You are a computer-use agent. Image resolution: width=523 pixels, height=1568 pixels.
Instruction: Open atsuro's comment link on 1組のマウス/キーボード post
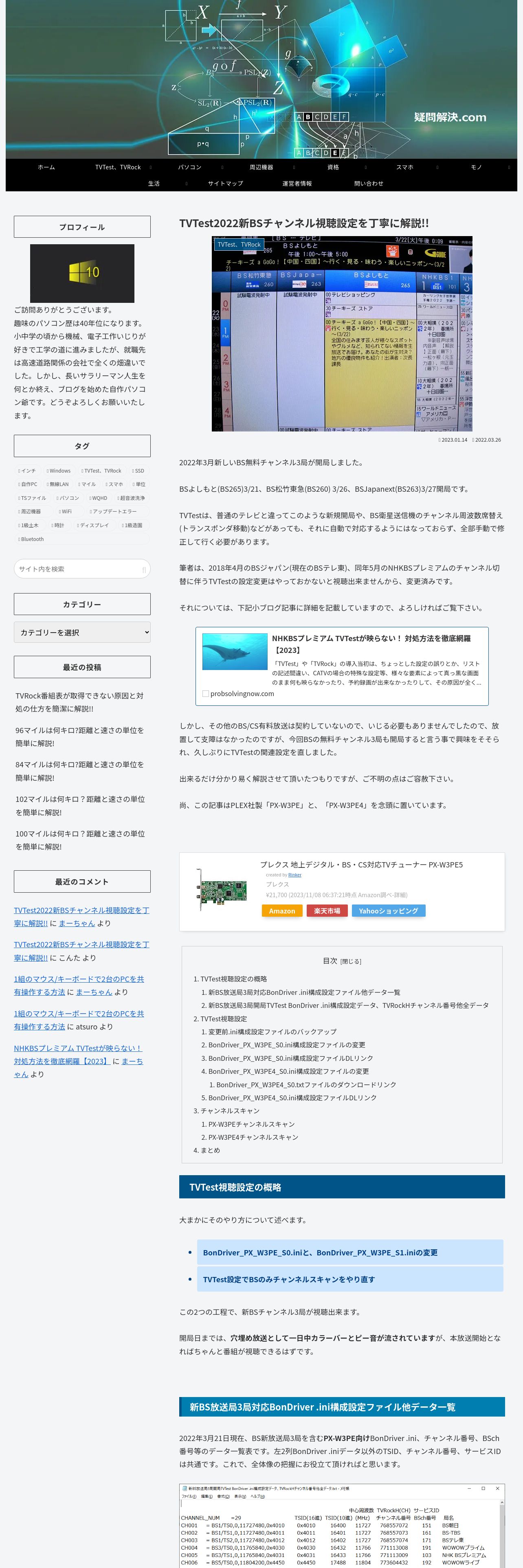[79, 1020]
